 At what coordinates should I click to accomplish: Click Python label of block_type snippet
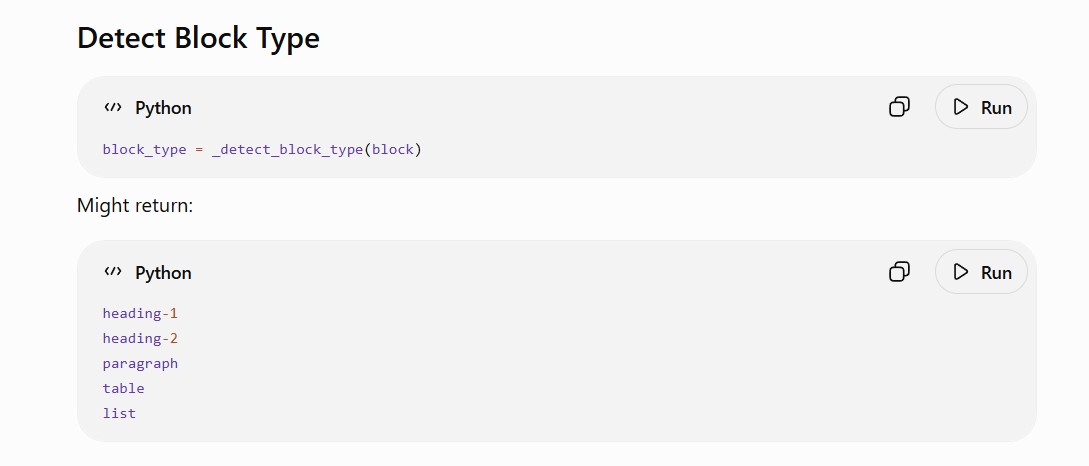[x=163, y=108]
